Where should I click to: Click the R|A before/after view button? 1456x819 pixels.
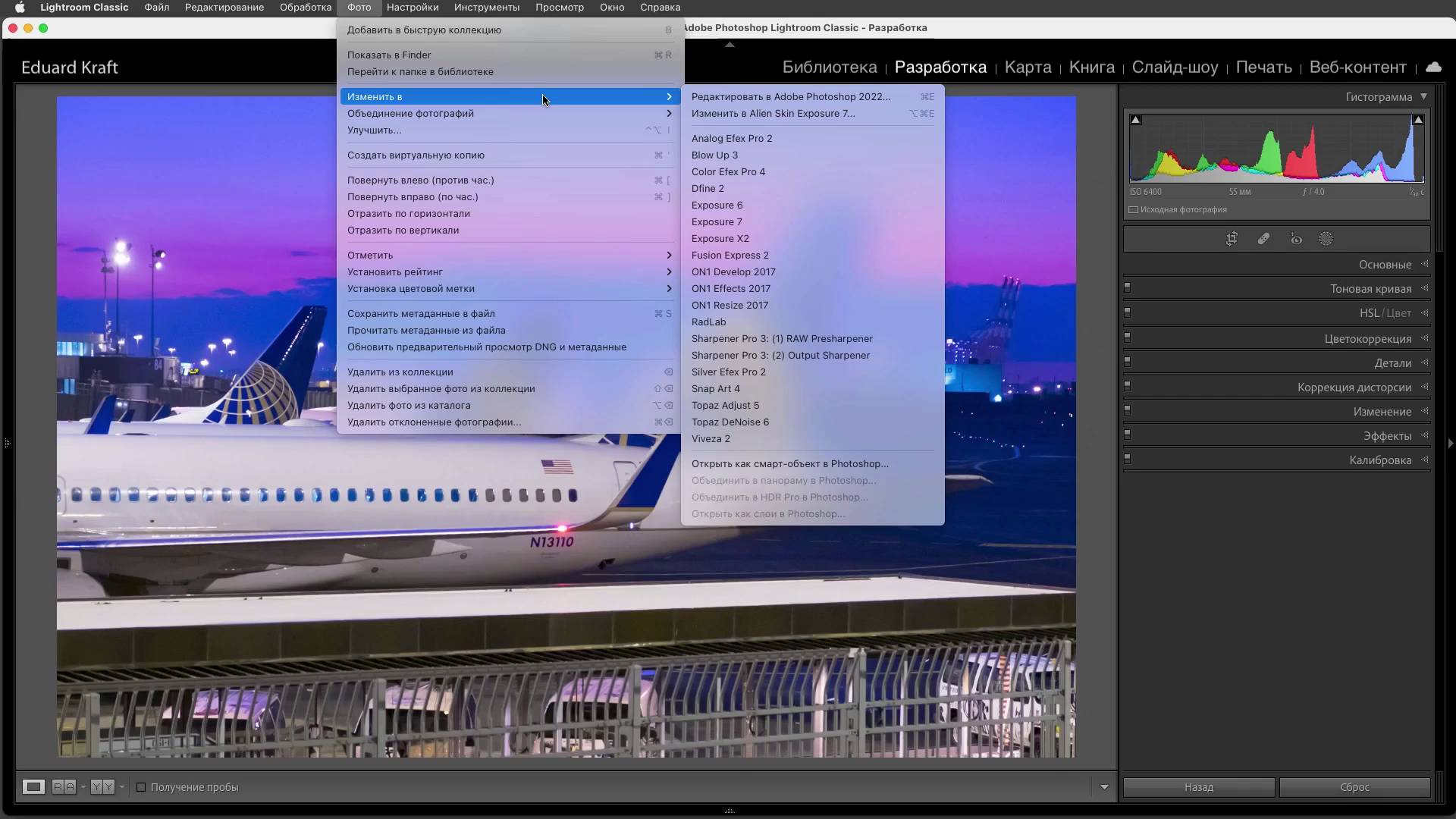pyautogui.click(x=64, y=787)
